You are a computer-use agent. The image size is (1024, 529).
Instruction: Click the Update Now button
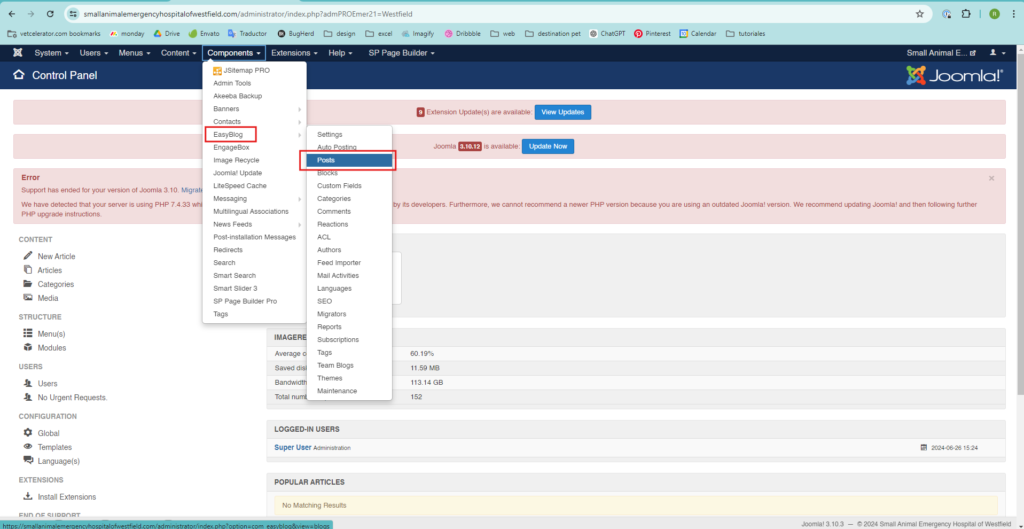548,146
